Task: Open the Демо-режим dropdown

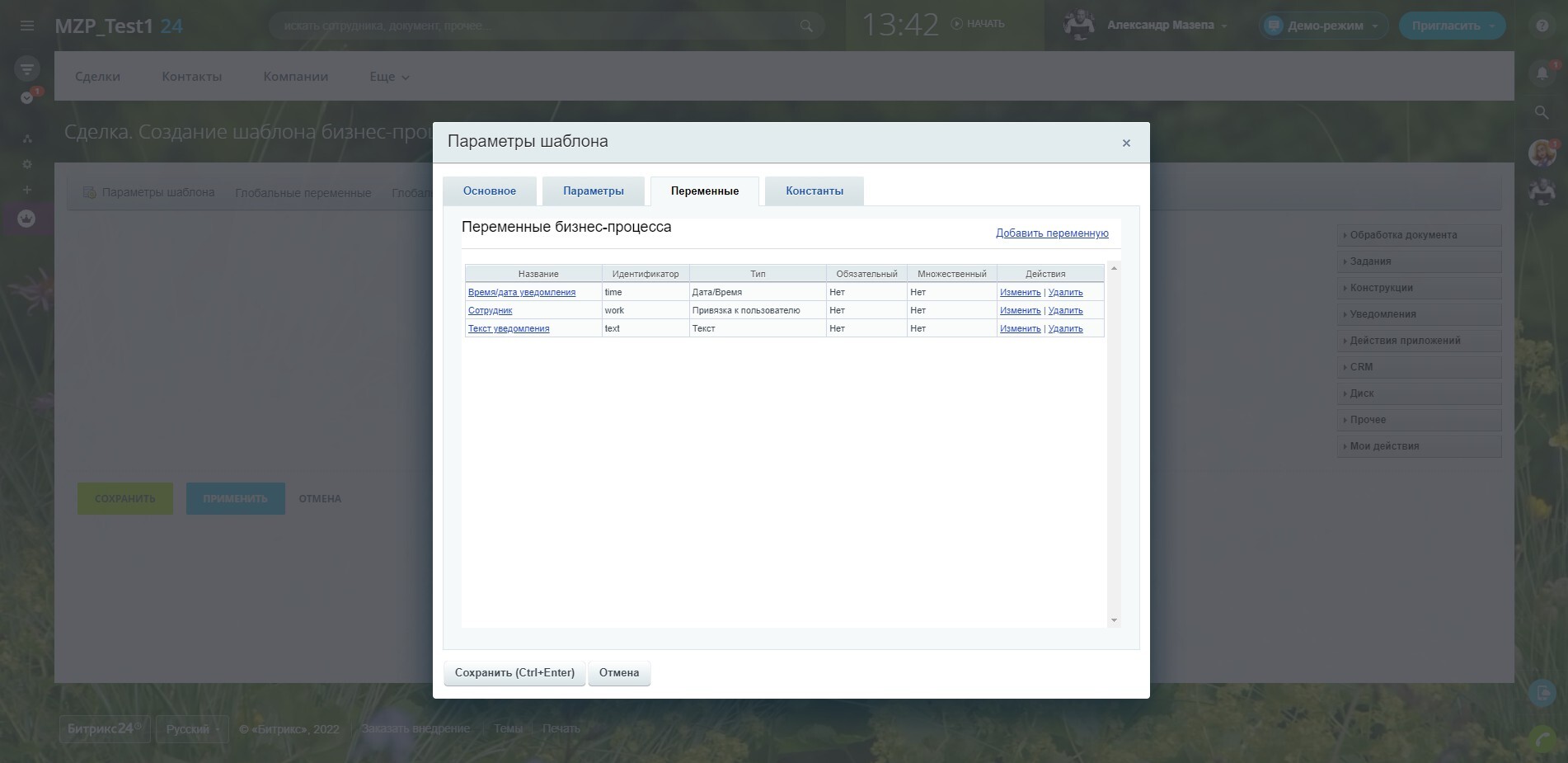Action: click(1324, 26)
